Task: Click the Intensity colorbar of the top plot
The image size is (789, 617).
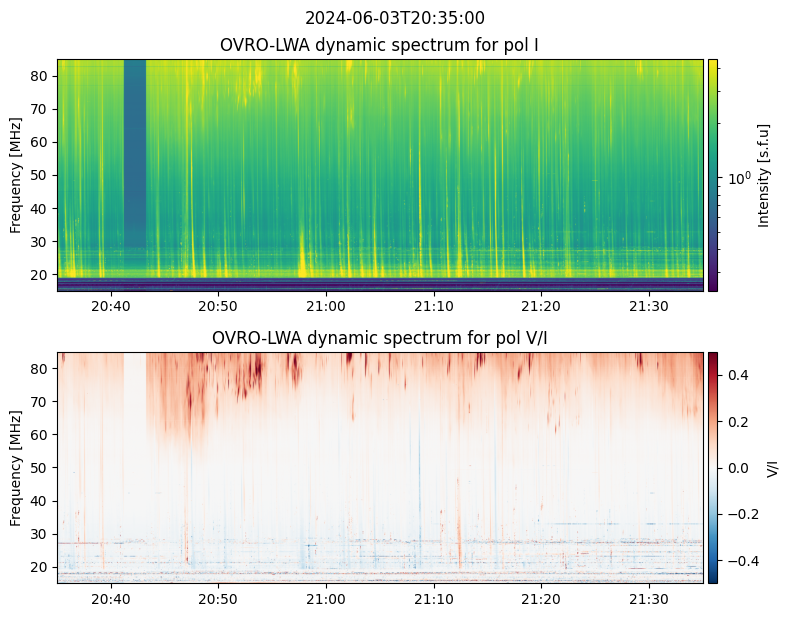Action: [713, 175]
